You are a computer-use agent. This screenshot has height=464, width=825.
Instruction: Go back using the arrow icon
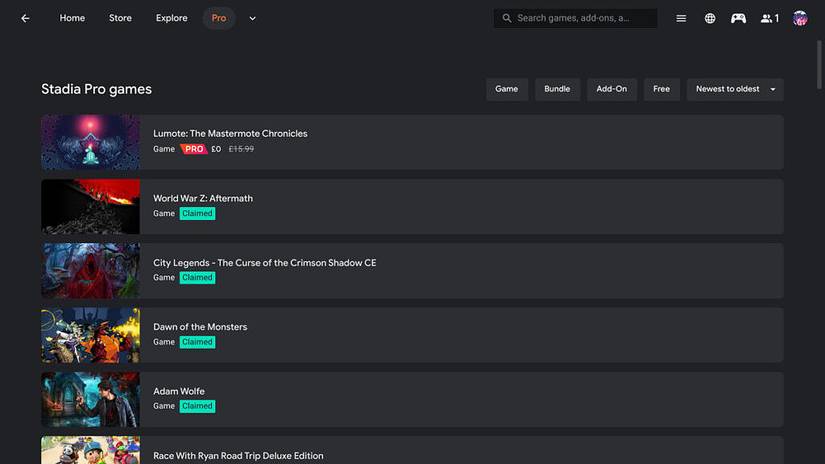tap(25, 18)
